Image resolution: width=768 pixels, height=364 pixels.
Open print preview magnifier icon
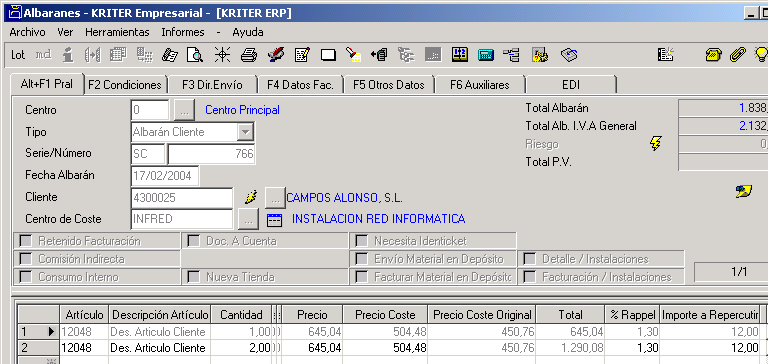195,55
